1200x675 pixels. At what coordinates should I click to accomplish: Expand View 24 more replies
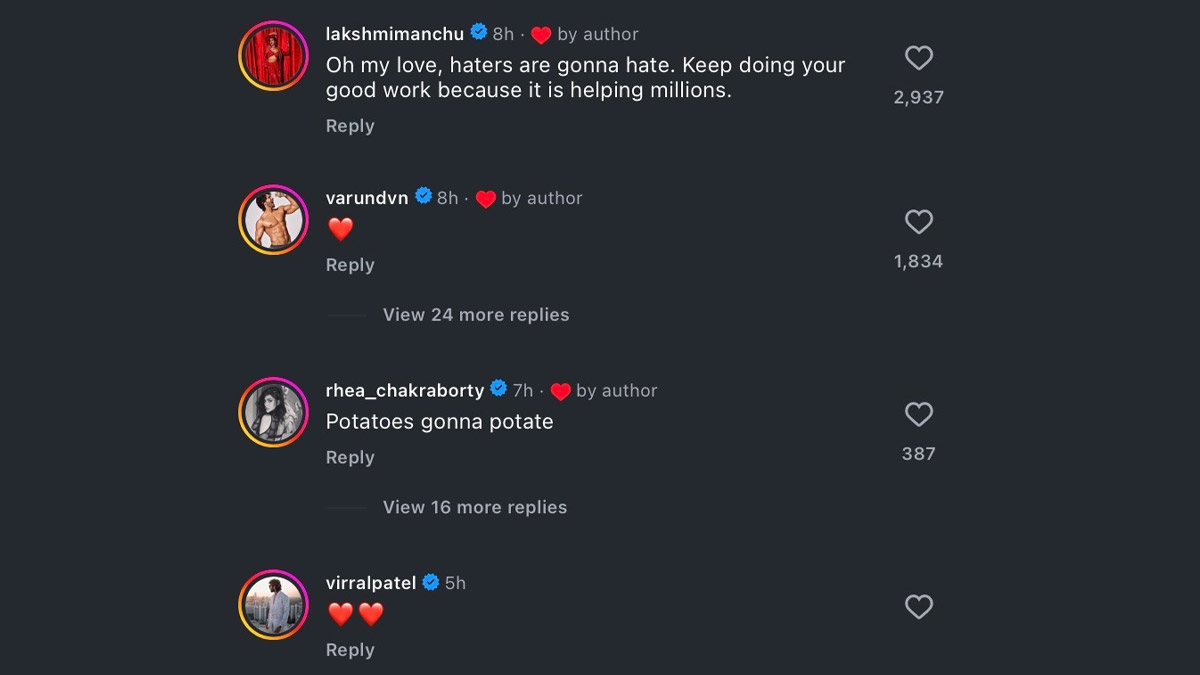tap(475, 315)
